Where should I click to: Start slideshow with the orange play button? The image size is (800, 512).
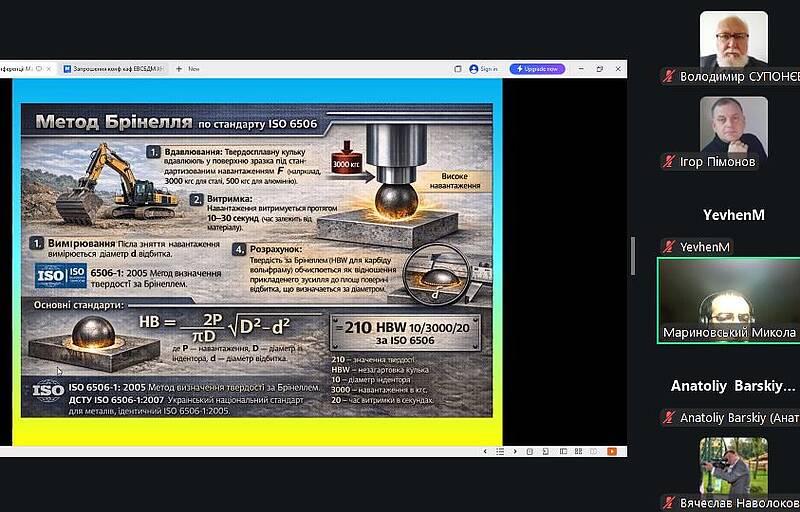point(611,451)
